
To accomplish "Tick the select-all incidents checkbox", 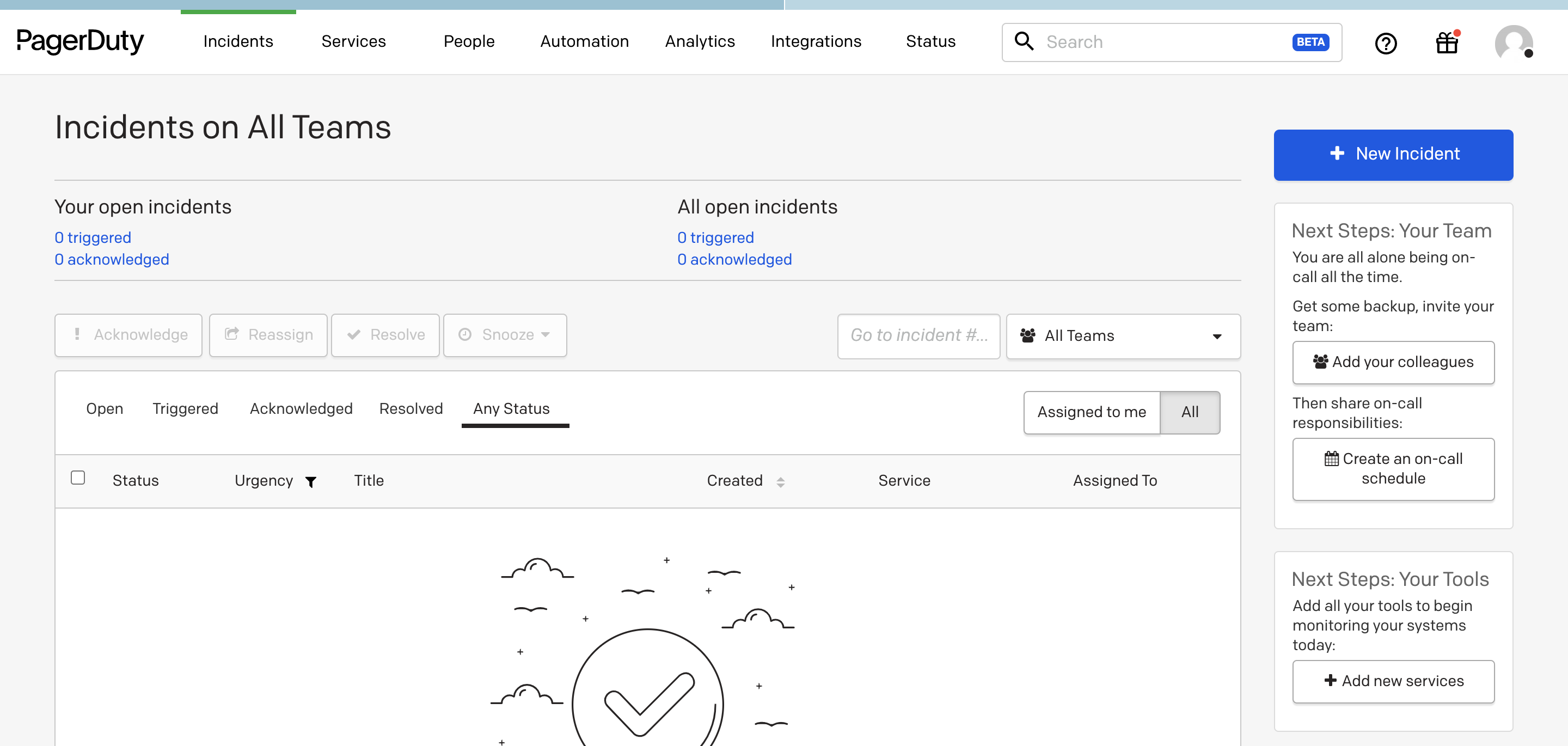I will coord(78,478).
